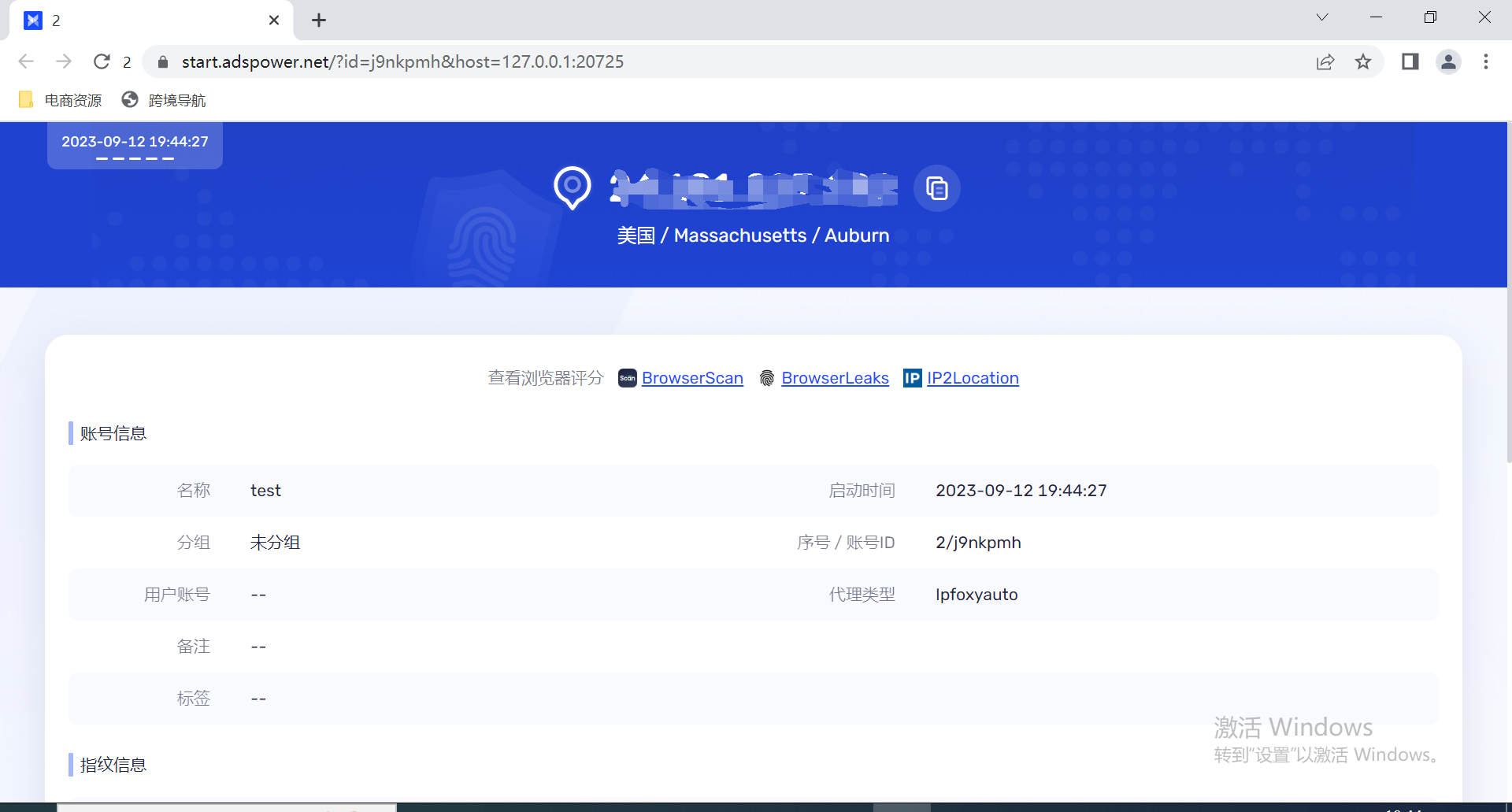Click the location pin icon
The height and width of the screenshot is (812, 1512).
pos(573,188)
